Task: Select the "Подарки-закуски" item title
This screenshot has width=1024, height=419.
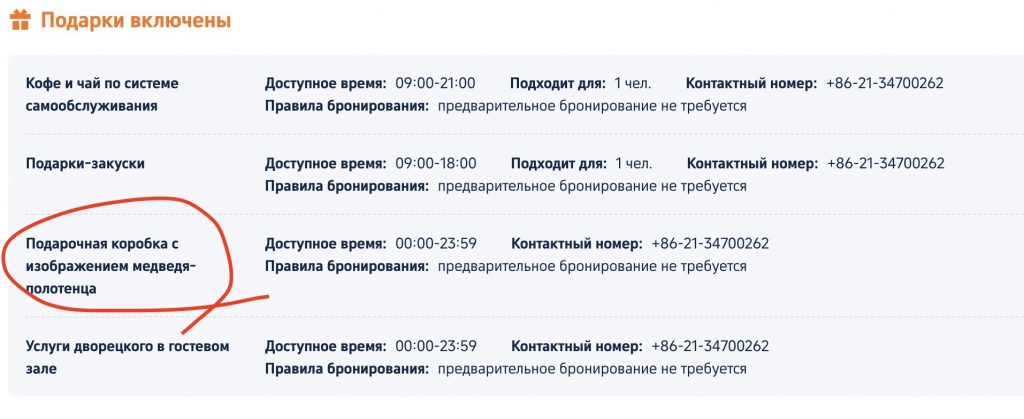Action: coord(85,163)
